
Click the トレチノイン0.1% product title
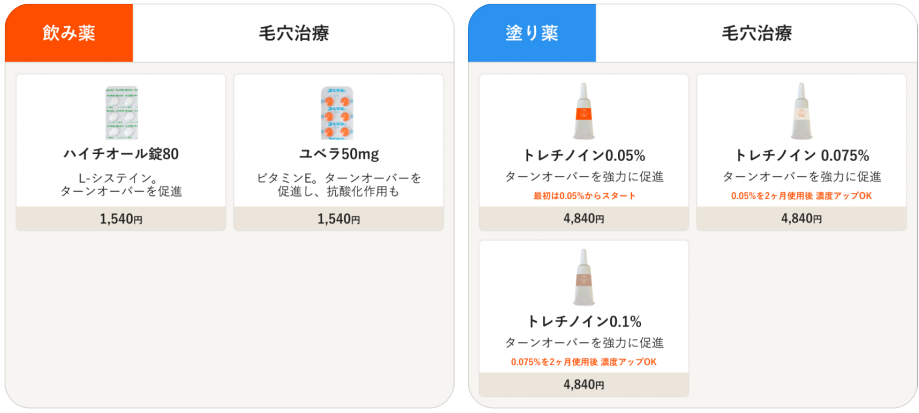pyautogui.click(x=584, y=322)
